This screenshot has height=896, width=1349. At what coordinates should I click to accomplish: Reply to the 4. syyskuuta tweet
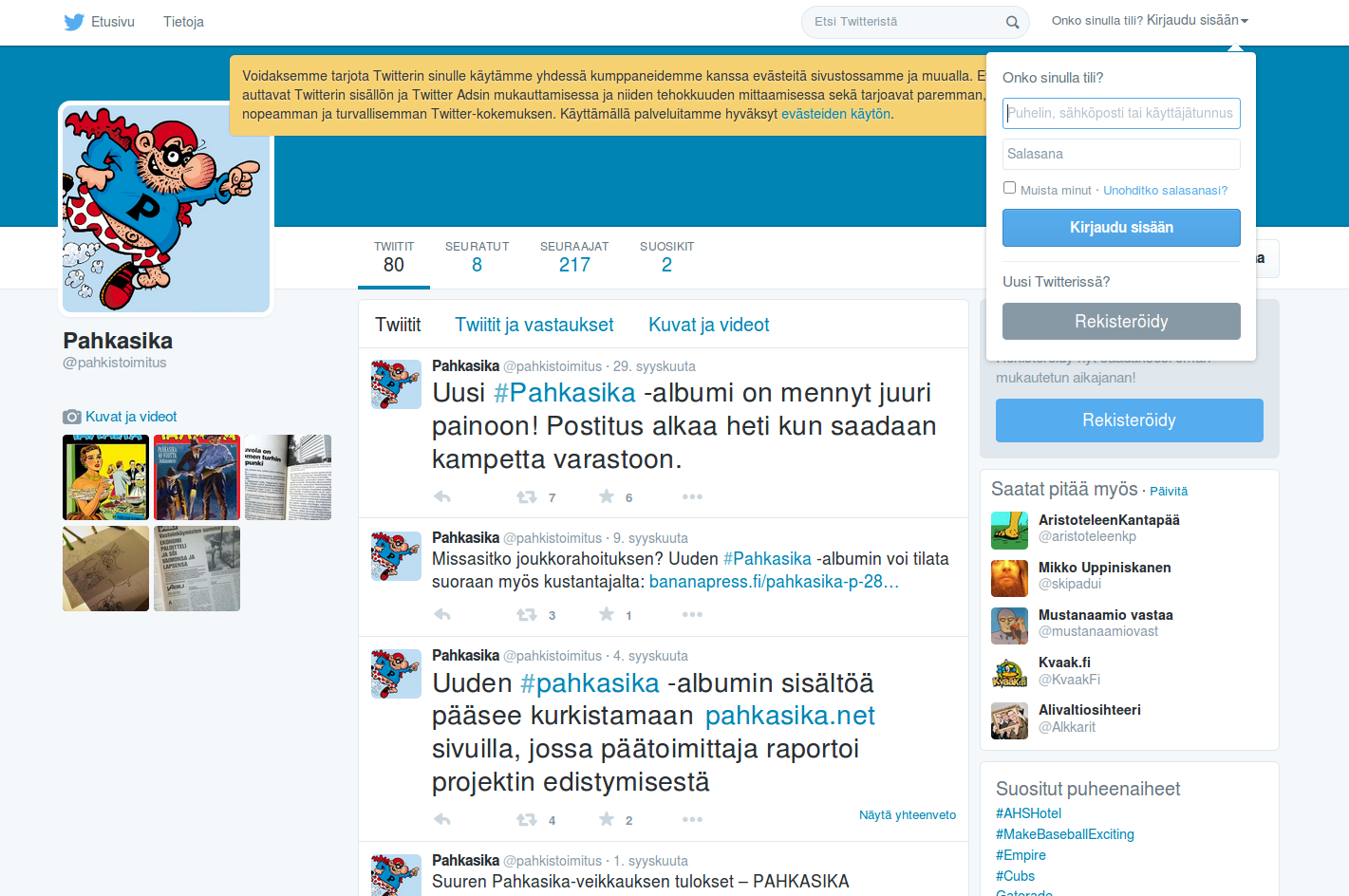click(442, 819)
